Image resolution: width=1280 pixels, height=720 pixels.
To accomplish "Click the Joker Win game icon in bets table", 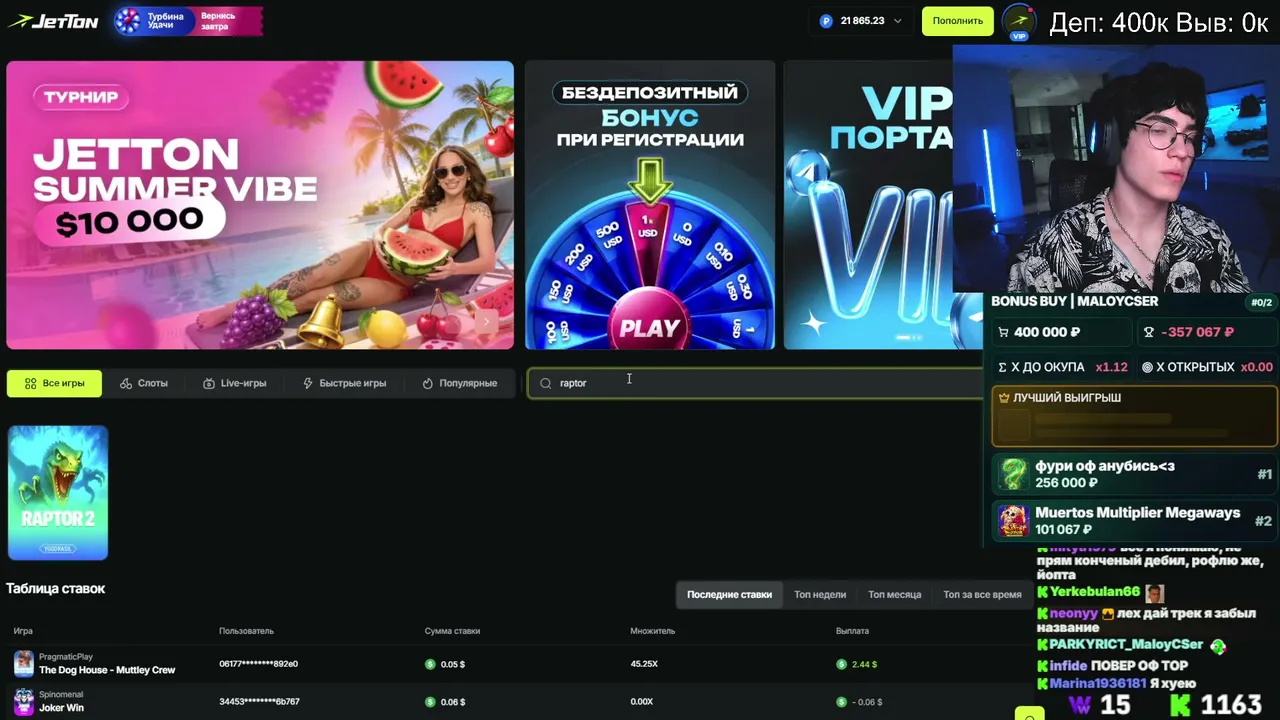I will tap(23, 701).
